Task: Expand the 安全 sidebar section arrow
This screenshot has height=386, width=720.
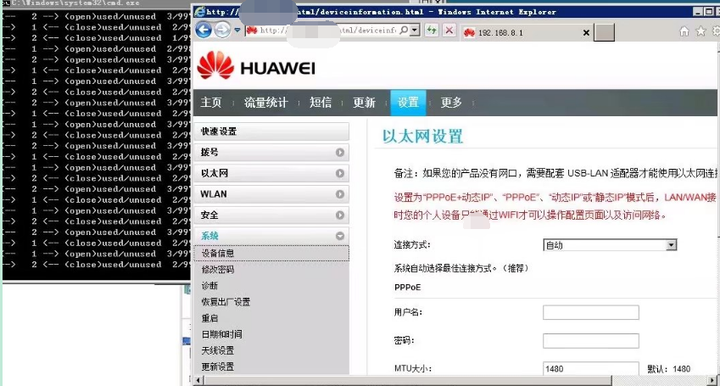Action: click(340, 215)
